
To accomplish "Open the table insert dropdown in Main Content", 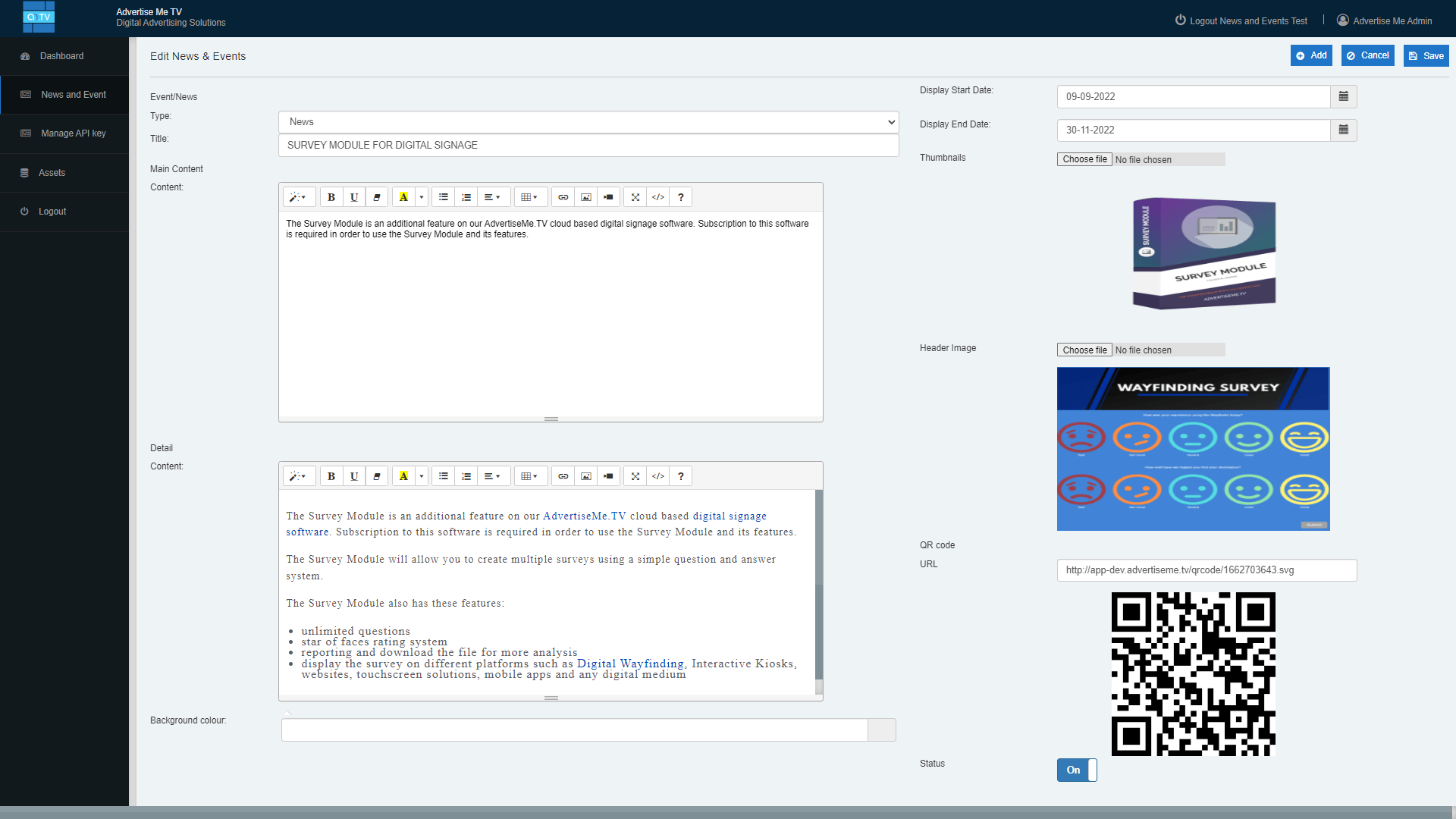I will (531, 196).
